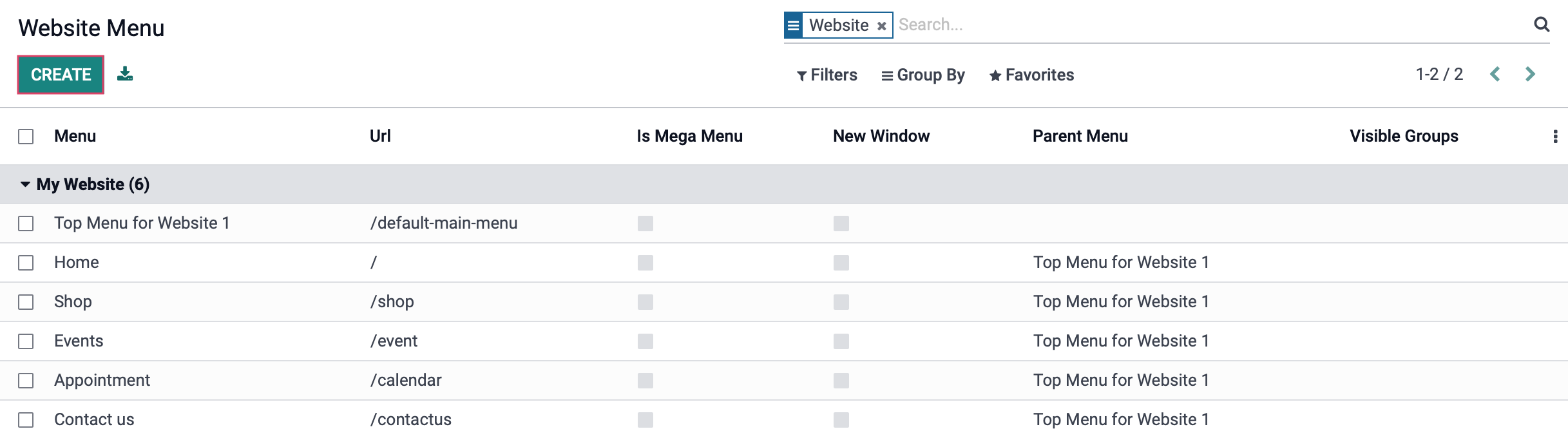Click the /event url cell
This screenshot has height=438, width=1568.
coord(394,341)
